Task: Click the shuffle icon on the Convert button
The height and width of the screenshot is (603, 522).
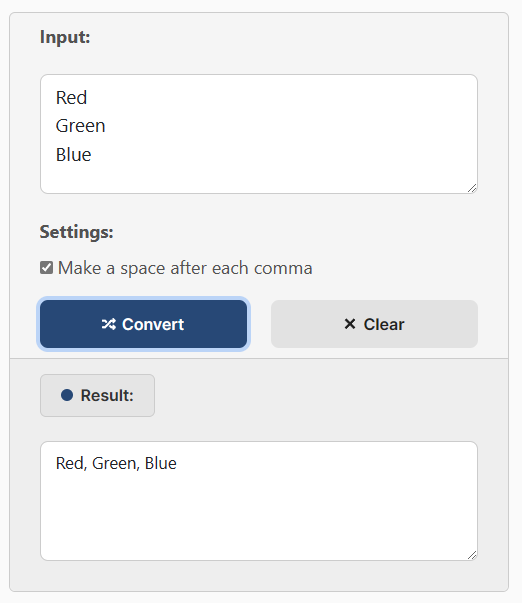Action: tap(109, 324)
